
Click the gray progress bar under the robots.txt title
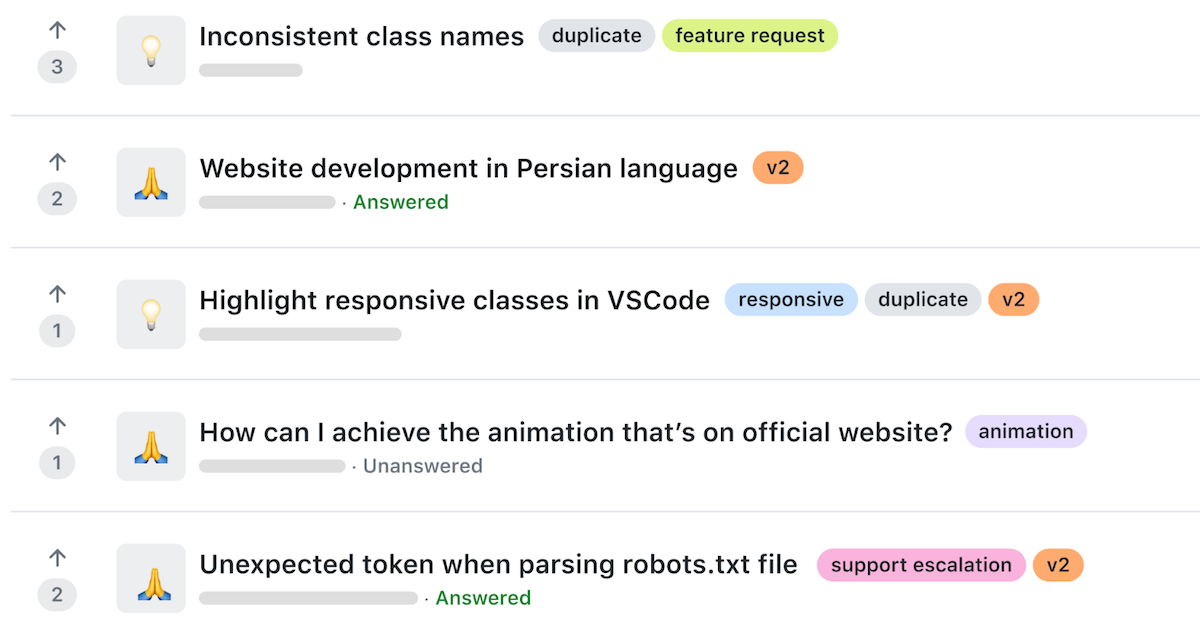[x=307, y=598]
